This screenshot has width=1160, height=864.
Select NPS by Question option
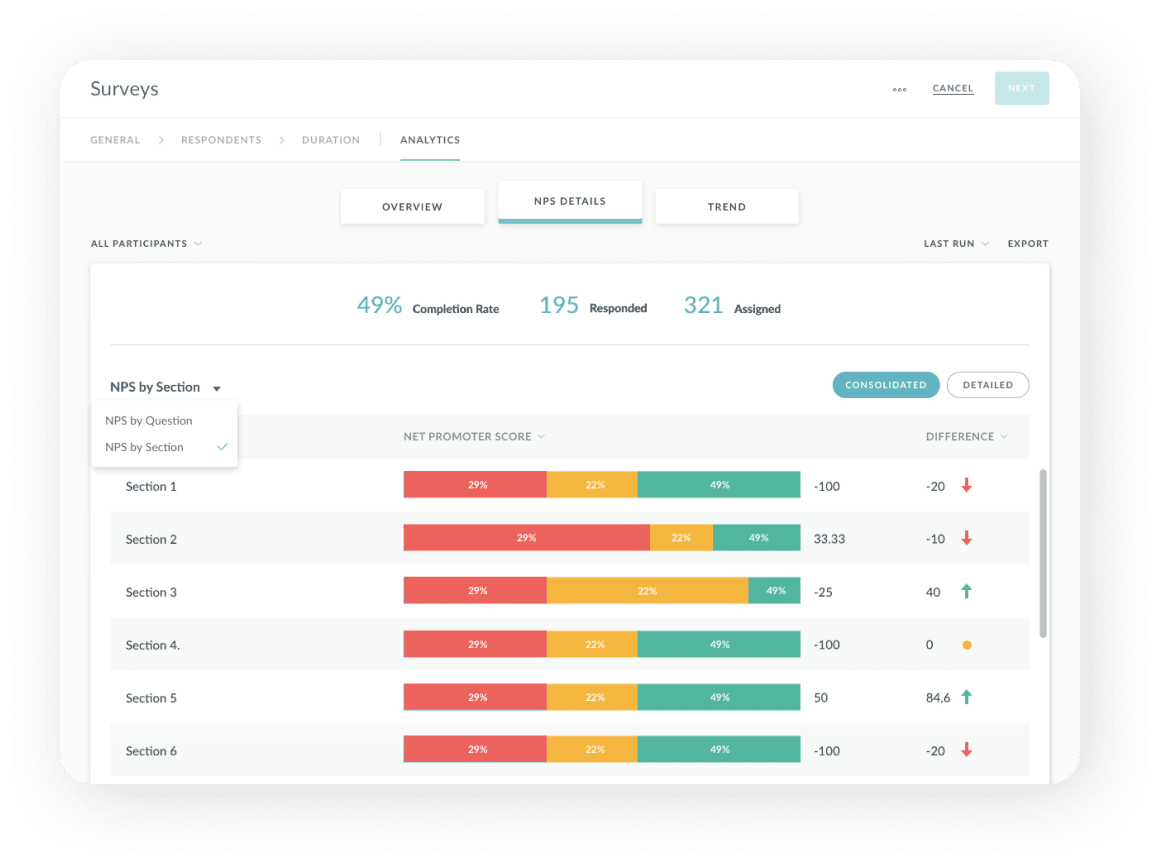pos(149,421)
